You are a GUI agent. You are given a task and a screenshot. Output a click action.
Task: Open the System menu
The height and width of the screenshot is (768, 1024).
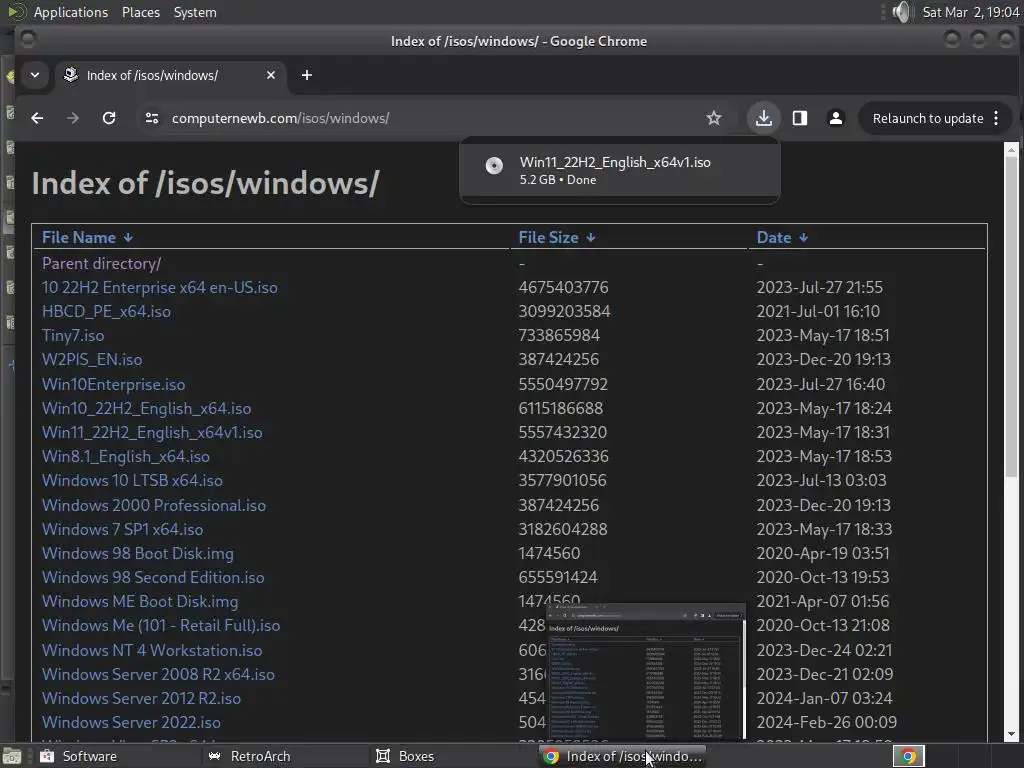195,12
